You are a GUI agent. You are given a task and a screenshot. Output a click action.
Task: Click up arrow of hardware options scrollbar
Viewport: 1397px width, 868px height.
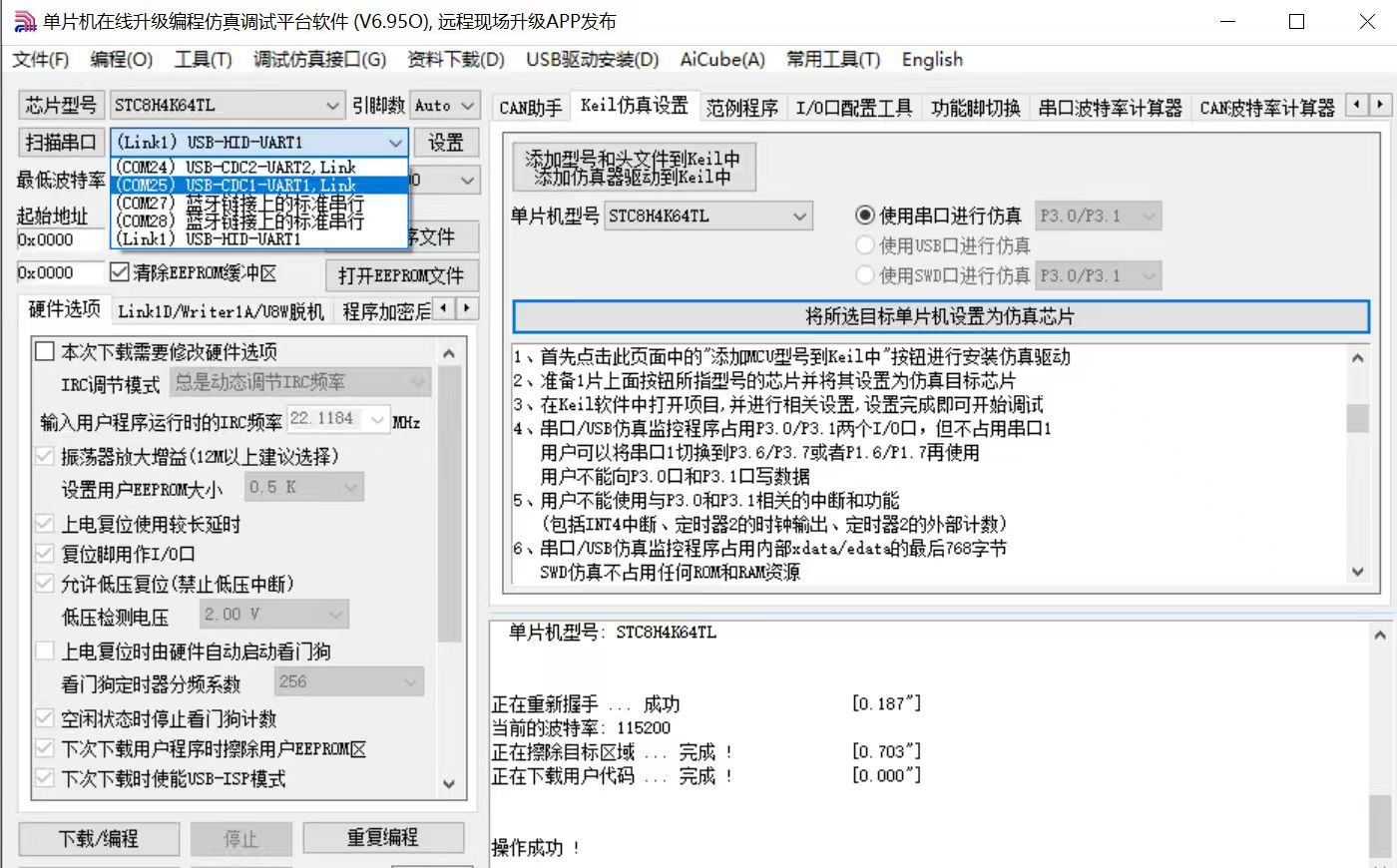pos(449,353)
